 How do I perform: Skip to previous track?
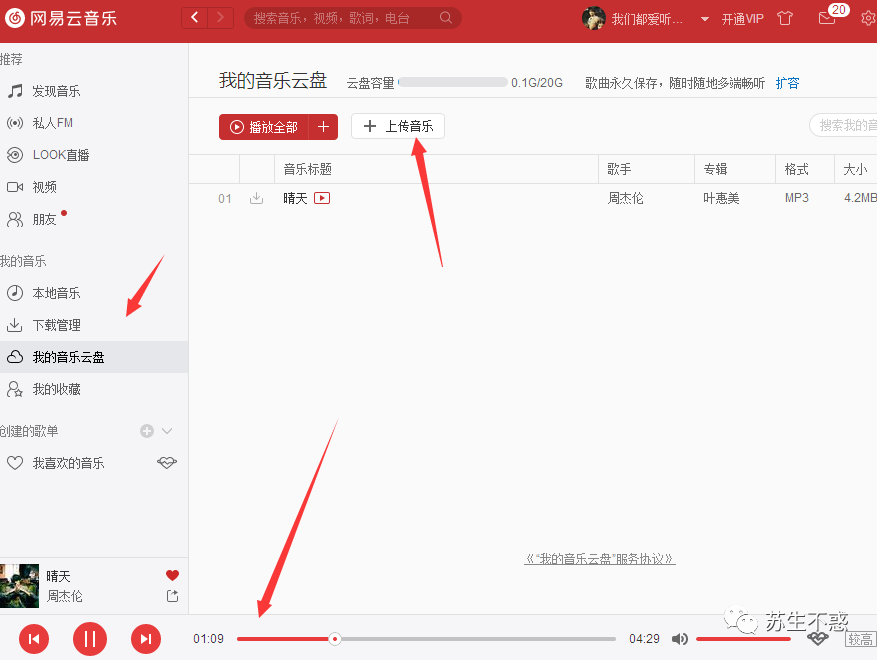[34, 639]
